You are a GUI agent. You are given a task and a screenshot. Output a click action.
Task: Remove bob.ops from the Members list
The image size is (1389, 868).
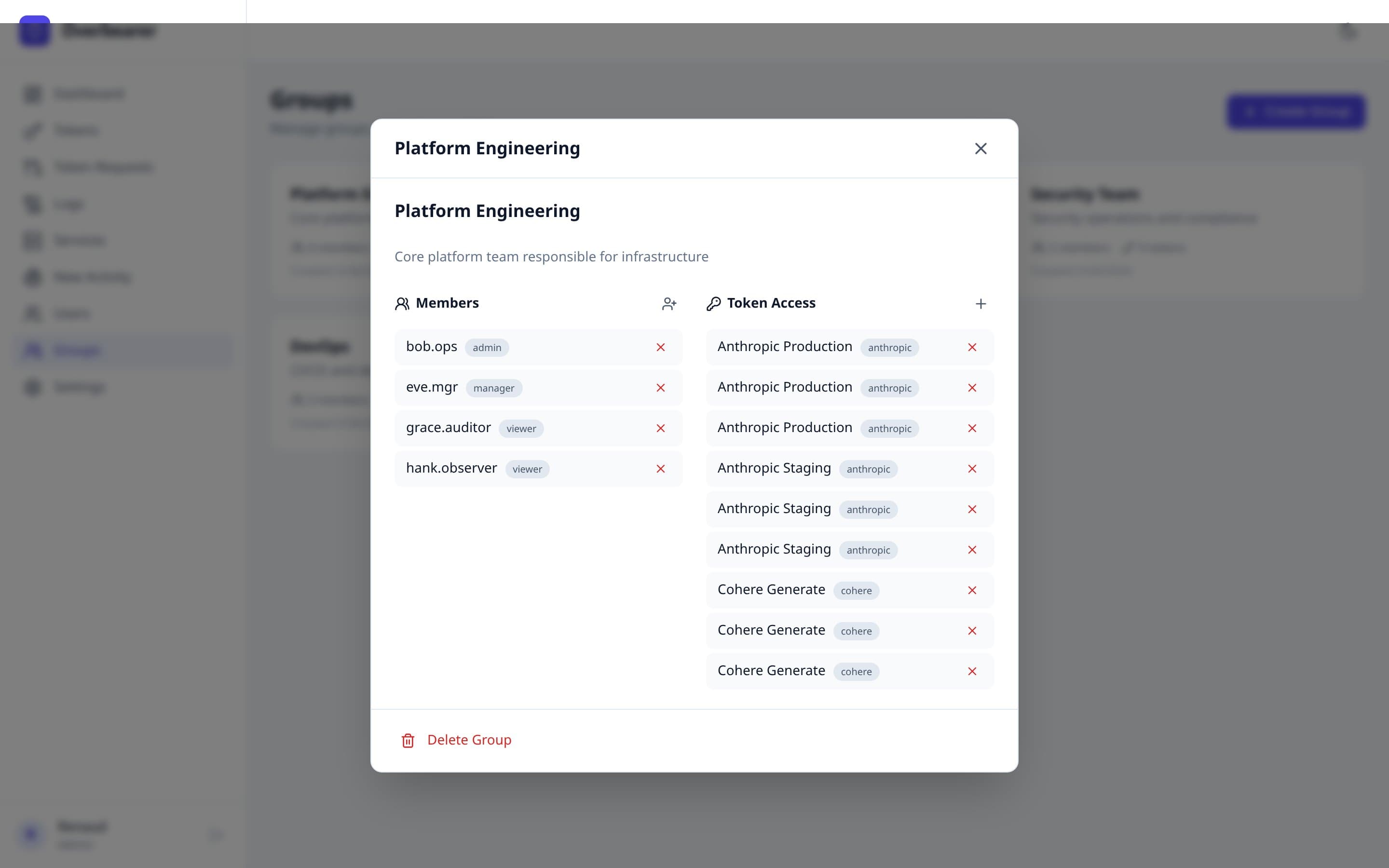tap(661, 347)
